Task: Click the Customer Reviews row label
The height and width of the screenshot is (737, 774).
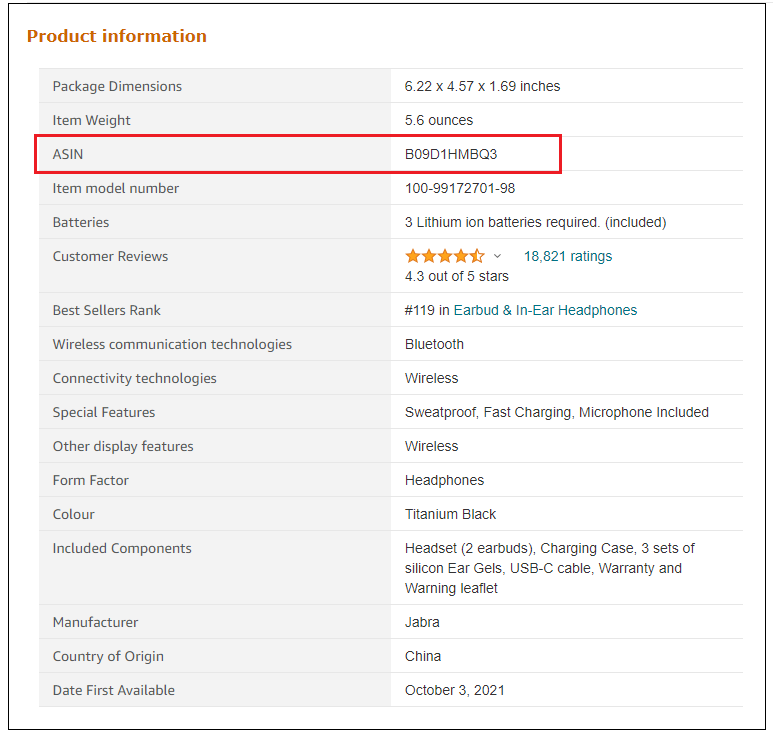Action: click(110, 256)
